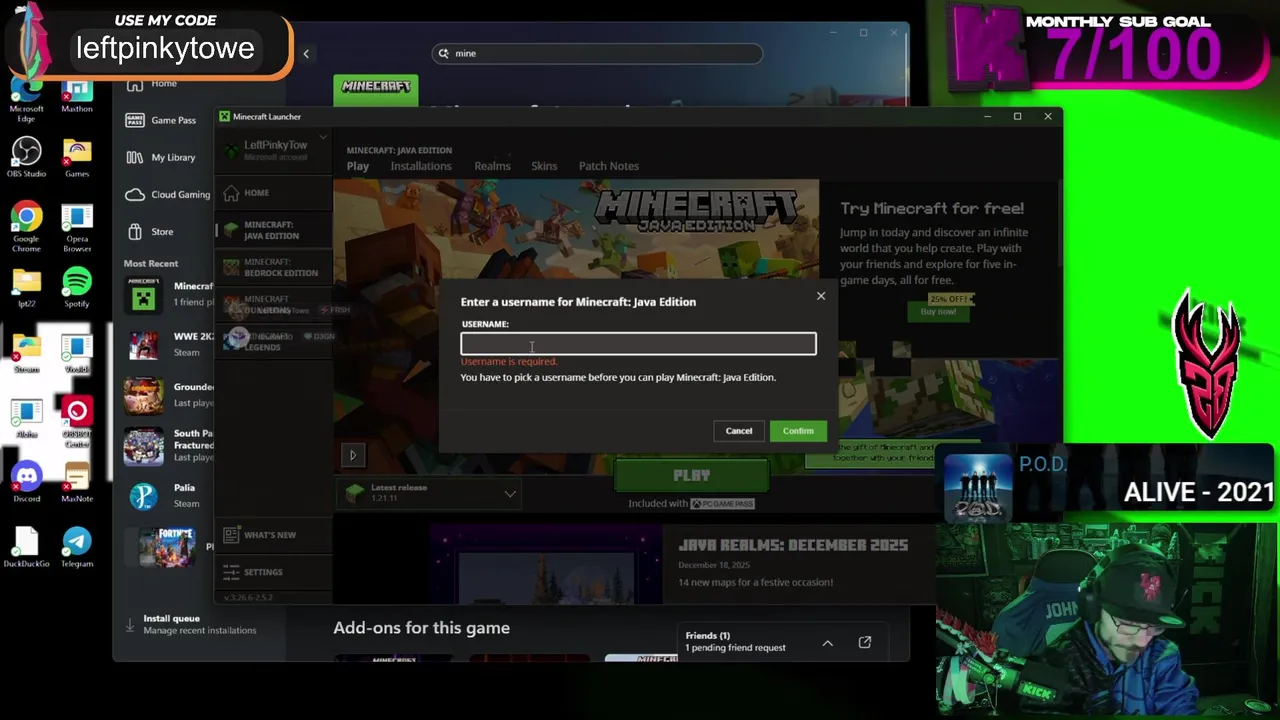Viewport: 1280px width, 720px height.
Task: Click the arrow button on banner
Action: point(352,455)
